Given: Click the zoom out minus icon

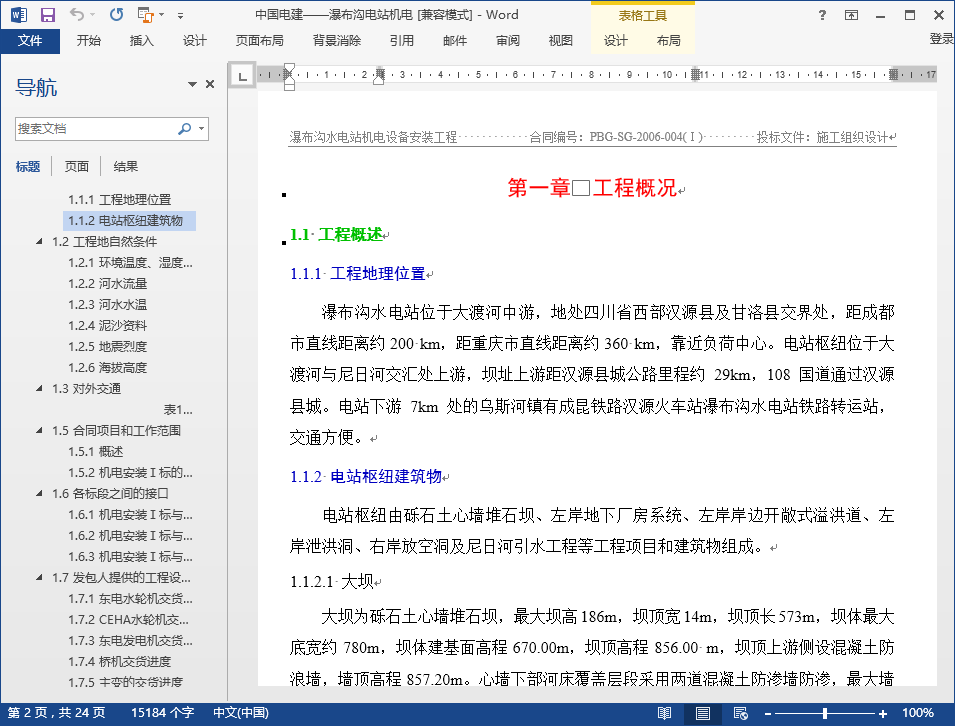Looking at the screenshot, I should coord(769,713).
